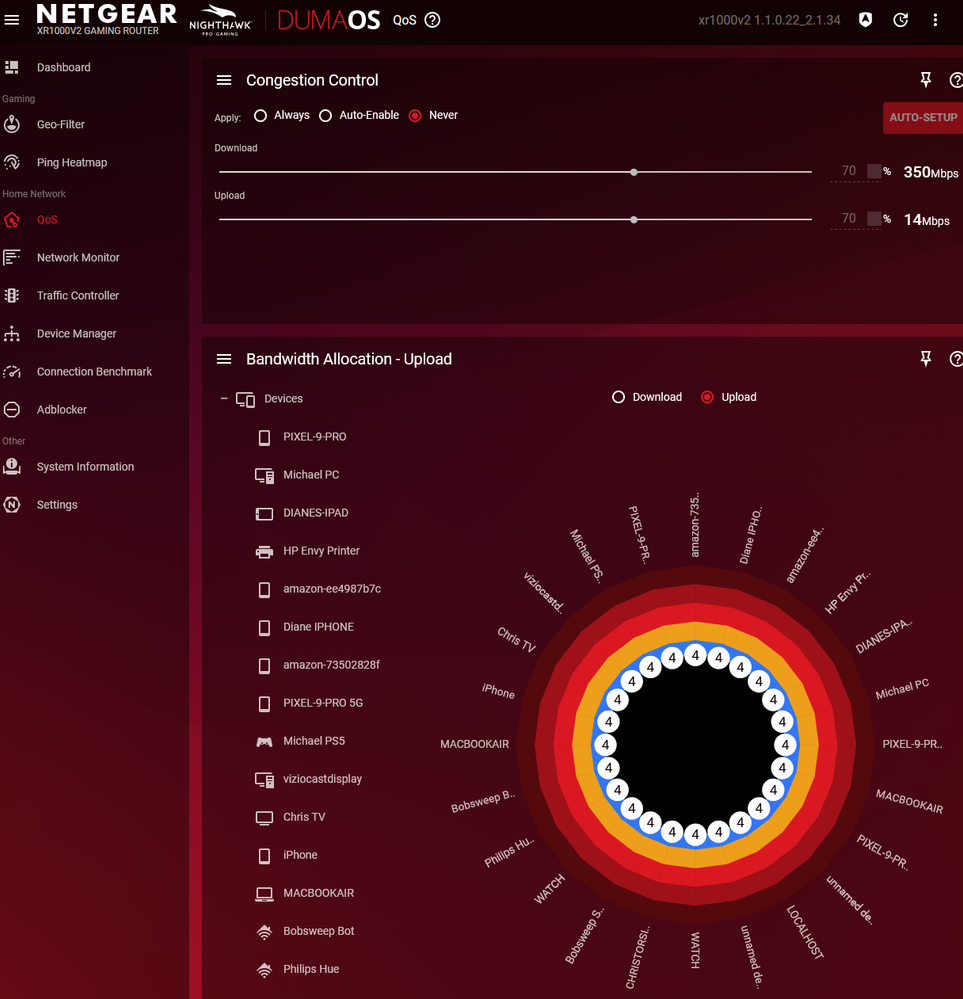This screenshot has height=999, width=963.
Task: Go to Connection Benchmark
Action: click(94, 371)
